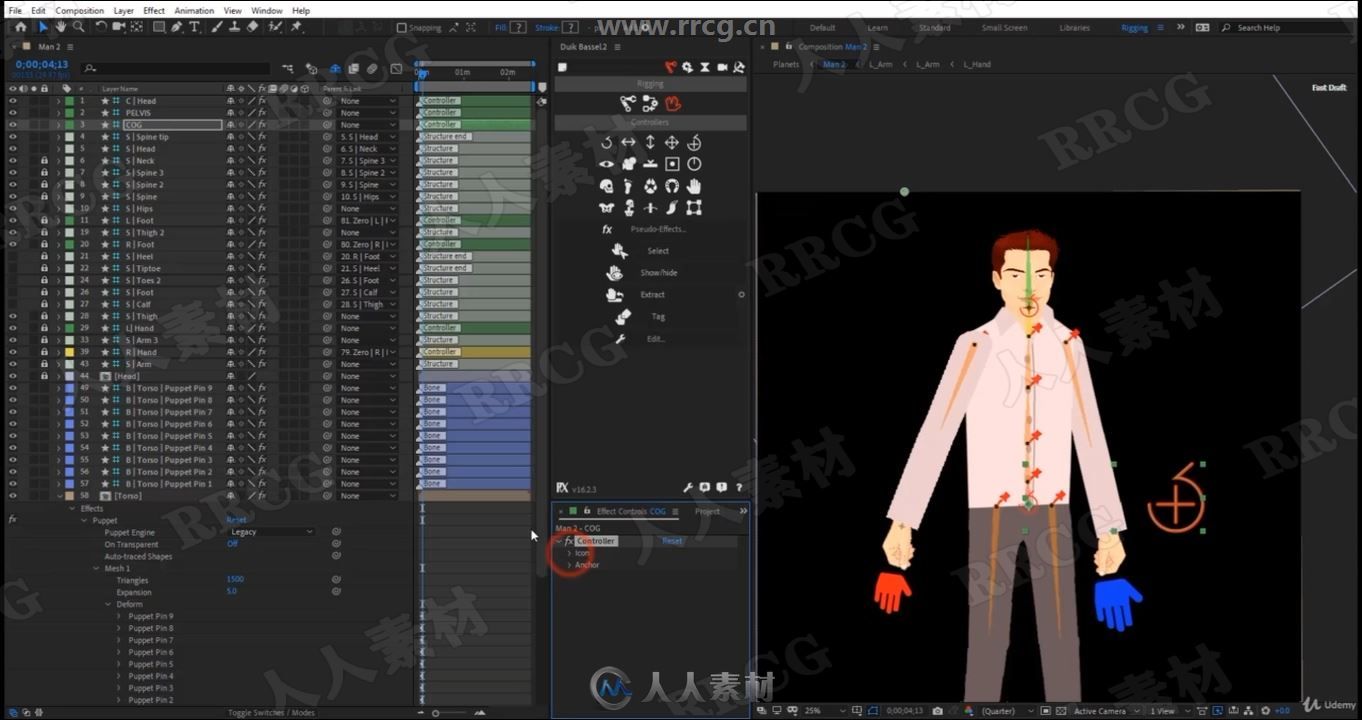Create a Duik butterfly shaped controller
Image resolution: width=1362 pixels, height=720 pixels.
pyautogui.click(x=606, y=208)
